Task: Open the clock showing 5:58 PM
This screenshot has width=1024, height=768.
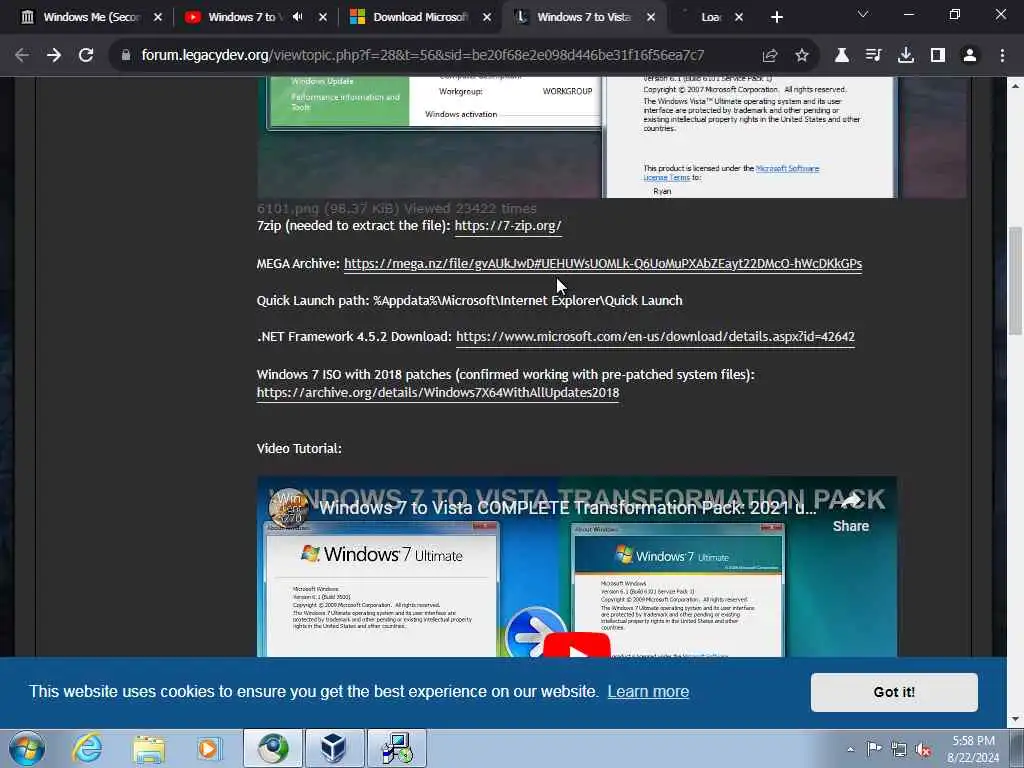Action: [x=973, y=749]
